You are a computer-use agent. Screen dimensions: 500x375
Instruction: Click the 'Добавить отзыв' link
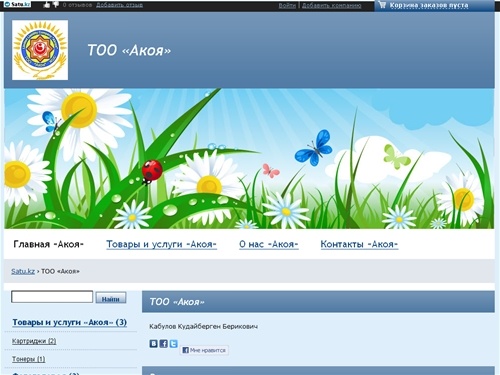click(119, 5)
